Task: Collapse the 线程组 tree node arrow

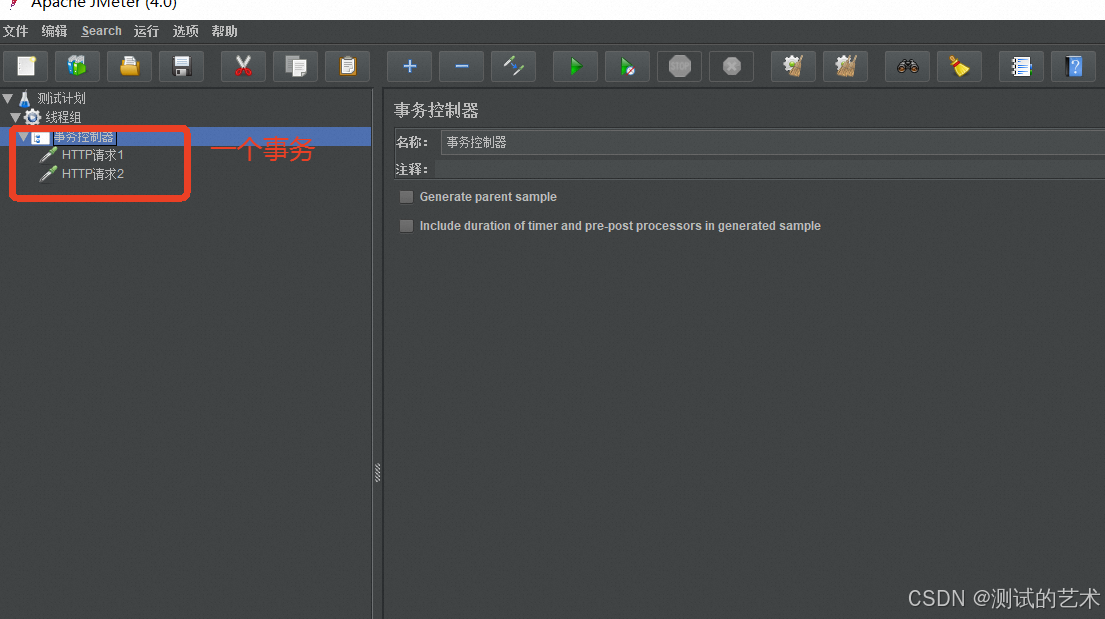Action: 16,117
